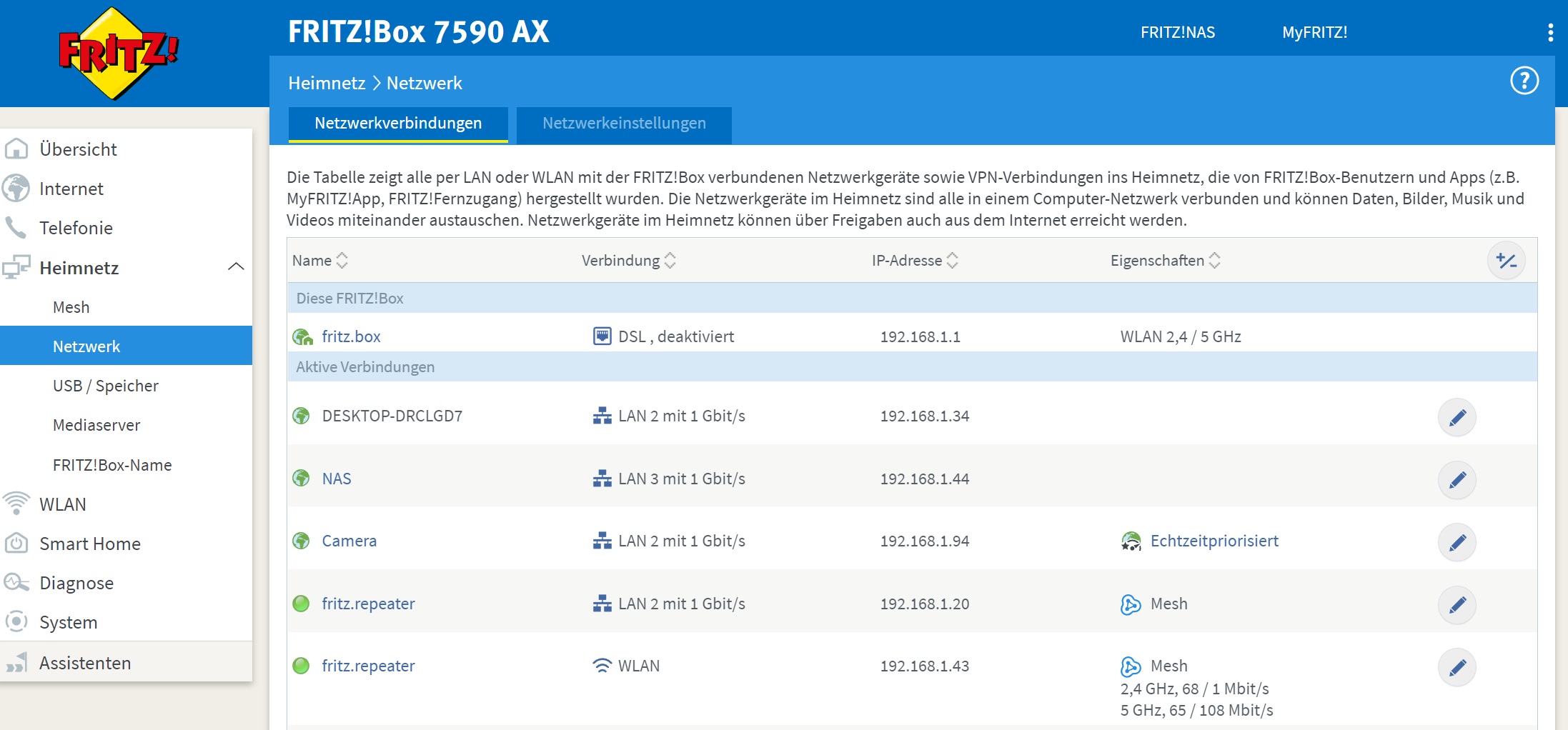Open fritz.repeater link with IP 192.168.1.43
Viewport: 1568px width, 730px height.
tap(368, 666)
